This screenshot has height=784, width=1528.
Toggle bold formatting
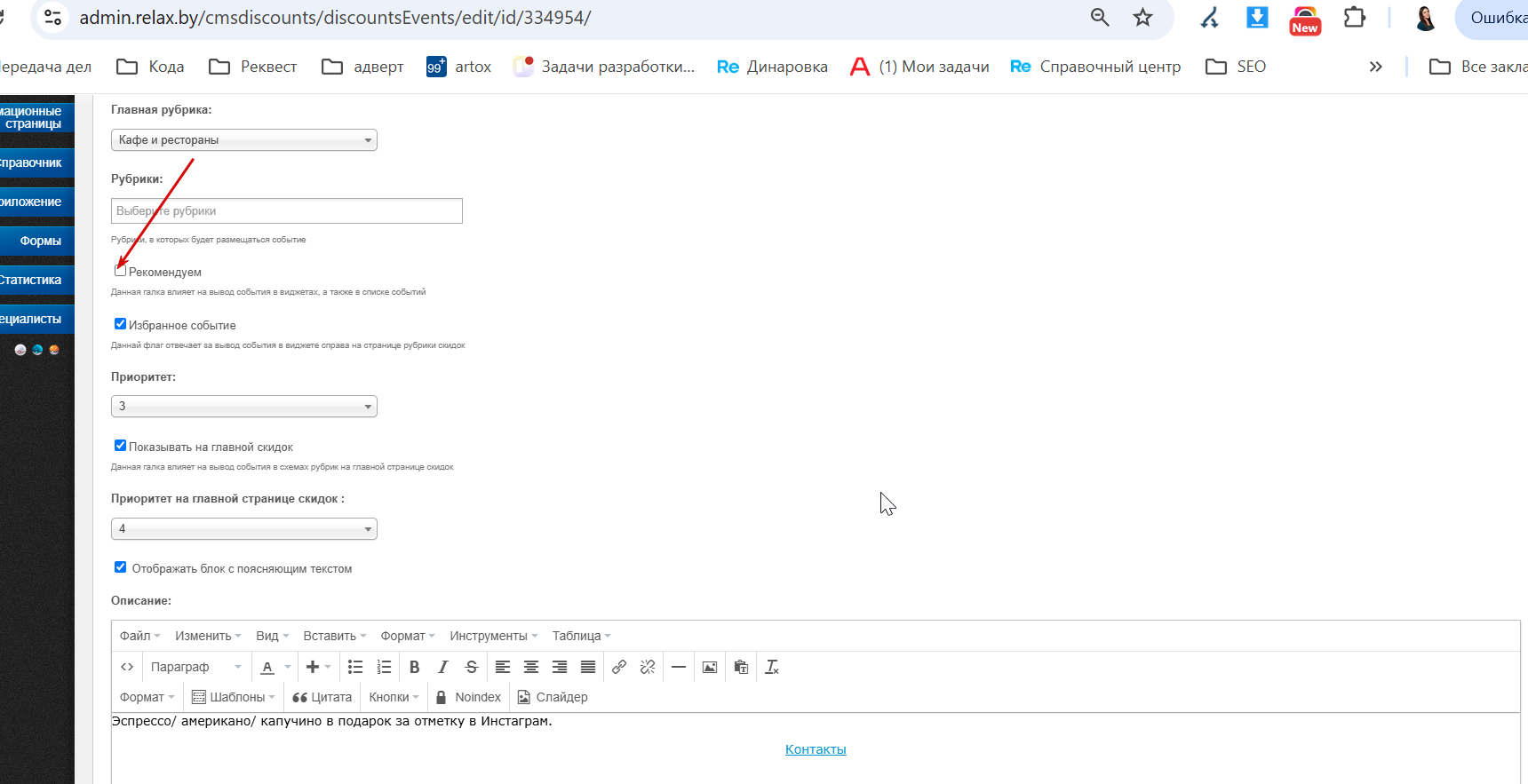click(x=414, y=667)
